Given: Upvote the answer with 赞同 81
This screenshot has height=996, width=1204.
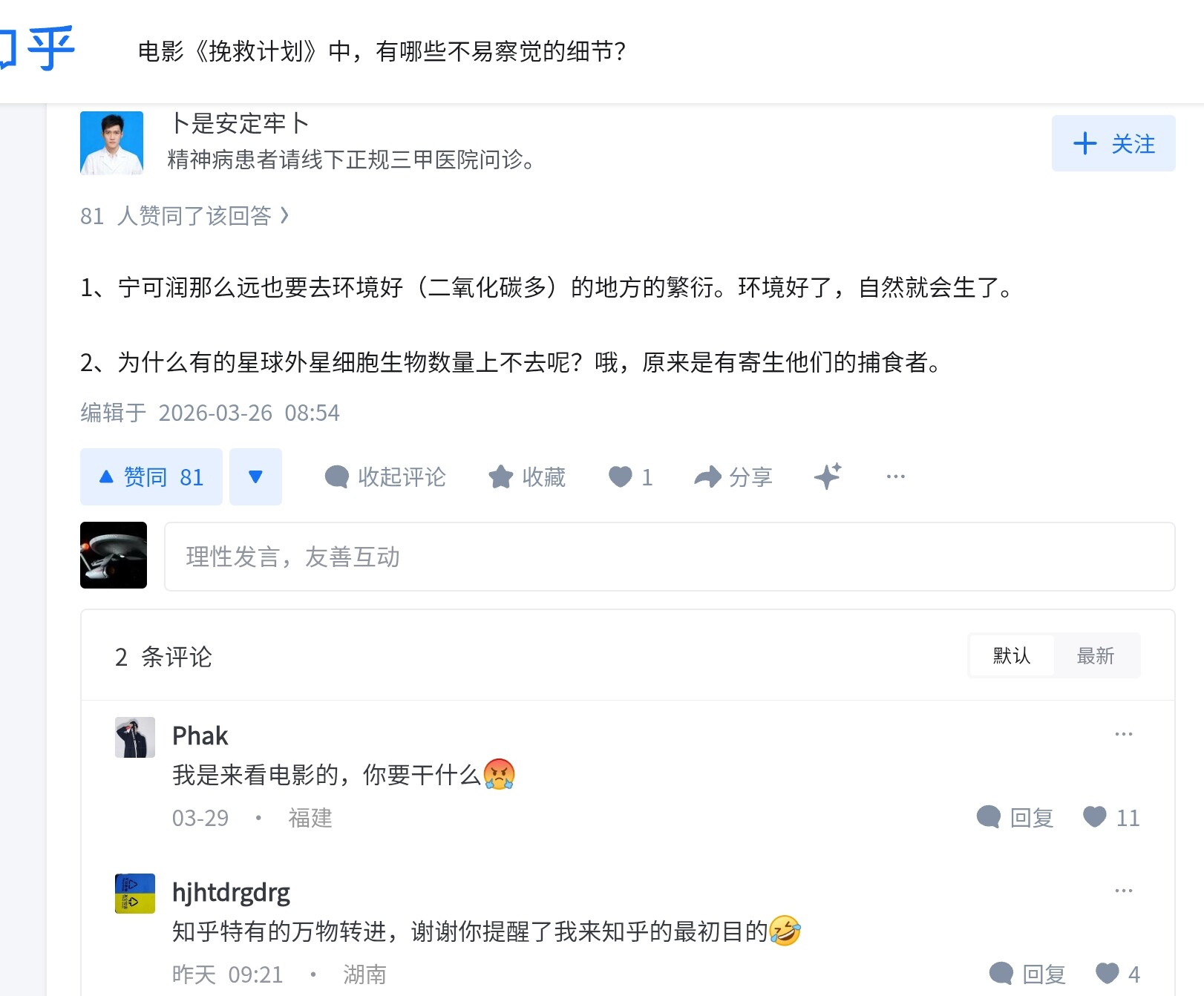Looking at the screenshot, I should pyautogui.click(x=151, y=476).
